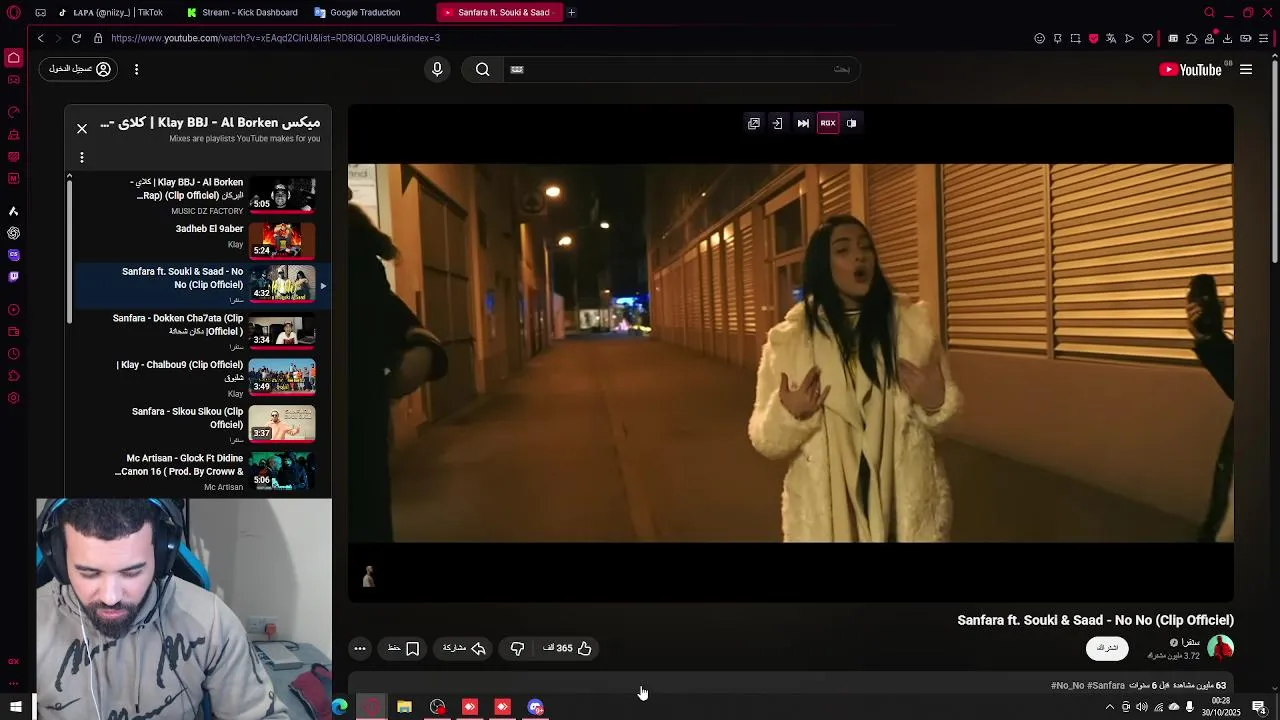Image resolution: width=1280 pixels, height=720 pixels.
Task: Click the ad blocker shield icon
Action: point(1093,38)
